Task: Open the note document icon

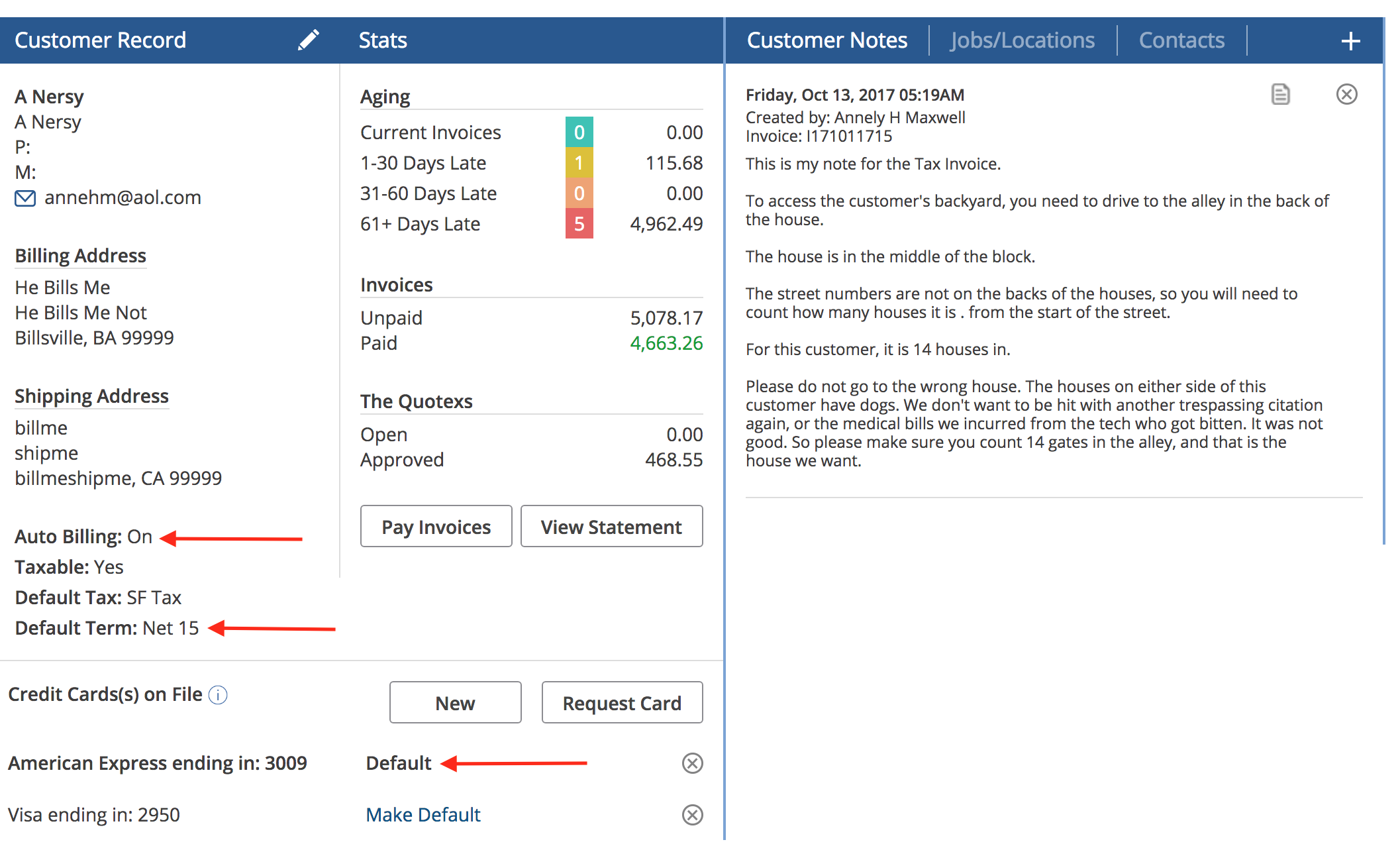Action: click(1280, 94)
